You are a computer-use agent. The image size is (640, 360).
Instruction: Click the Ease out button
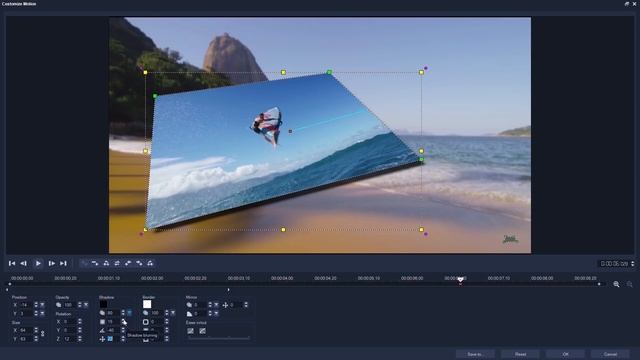[202, 331]
